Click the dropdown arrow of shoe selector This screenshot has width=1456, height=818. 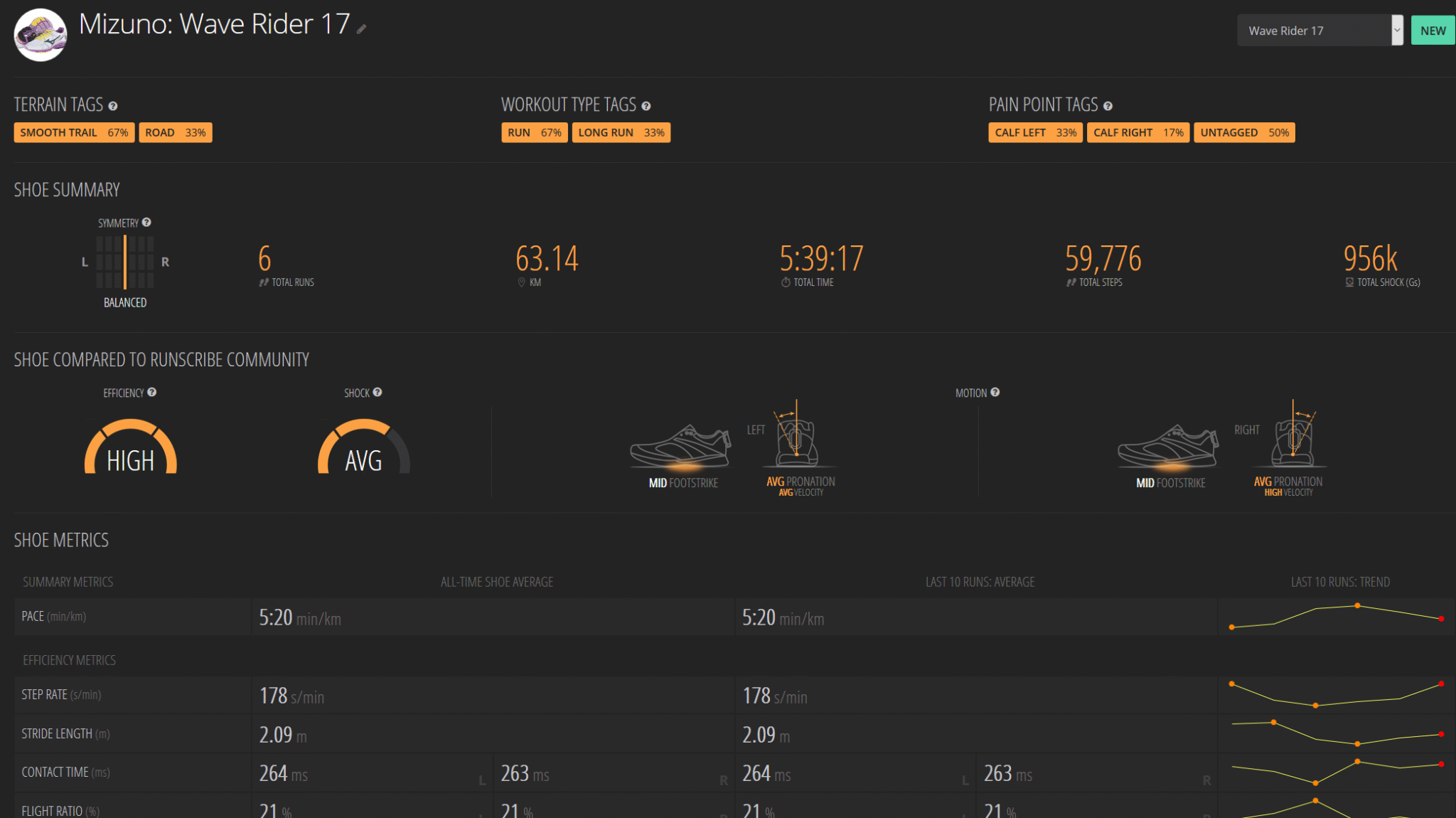1397,31
